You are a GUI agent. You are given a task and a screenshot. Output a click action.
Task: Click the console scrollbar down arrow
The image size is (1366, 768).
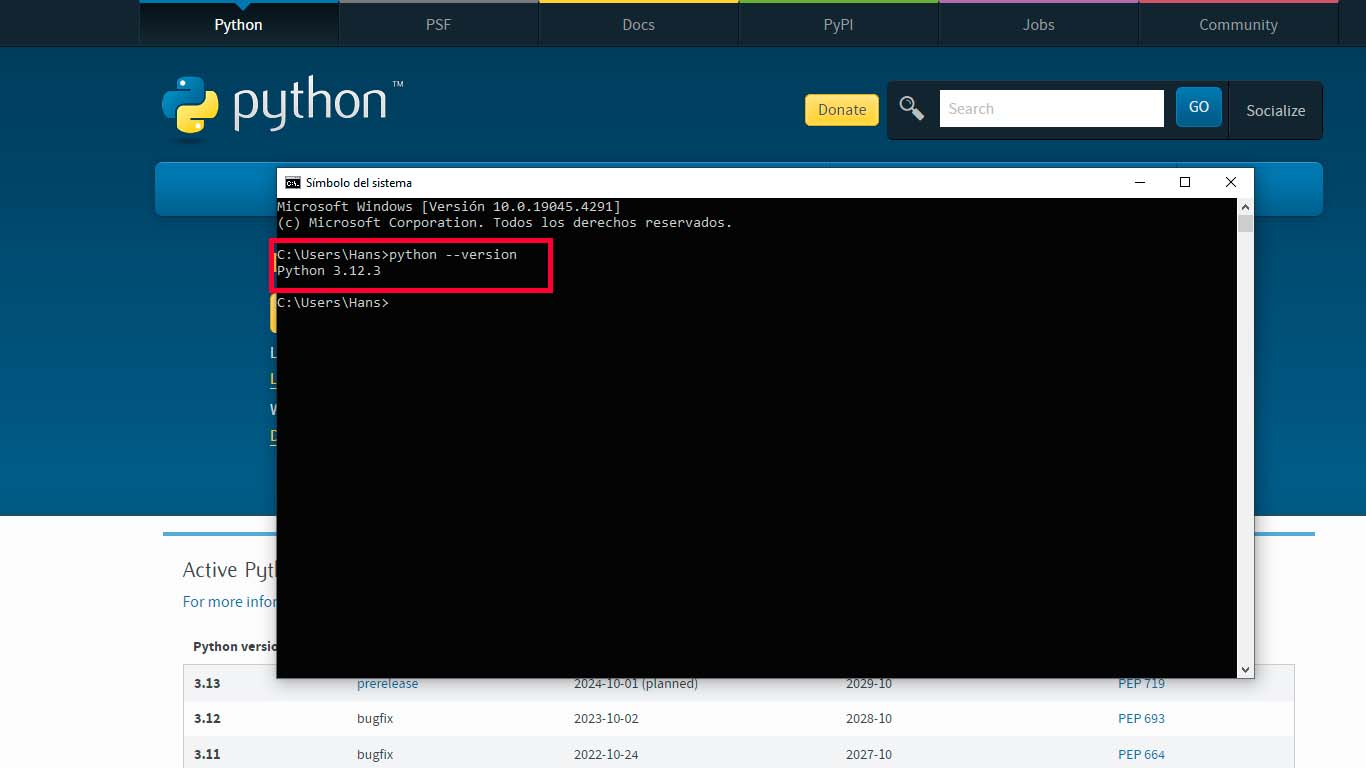(1245, 670)
